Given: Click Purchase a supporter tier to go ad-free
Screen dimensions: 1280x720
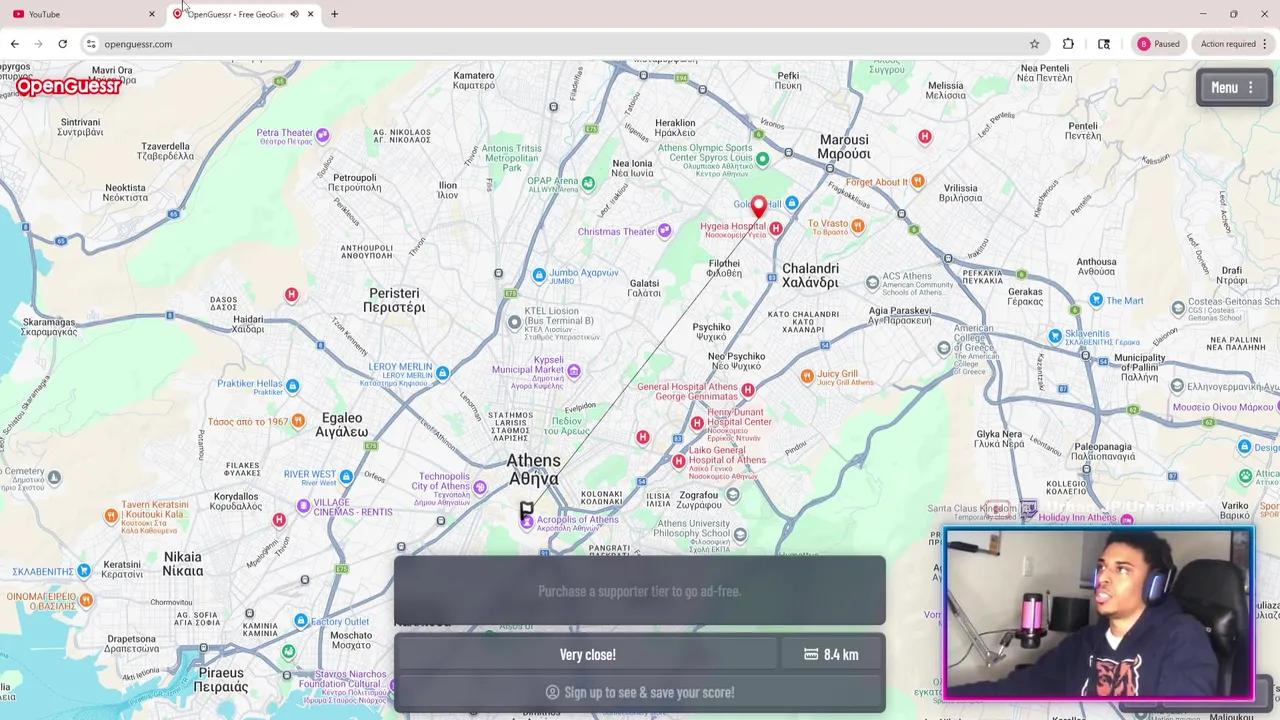Looking at the screenshot, I should pyautogui.click(x=639, y=591).
